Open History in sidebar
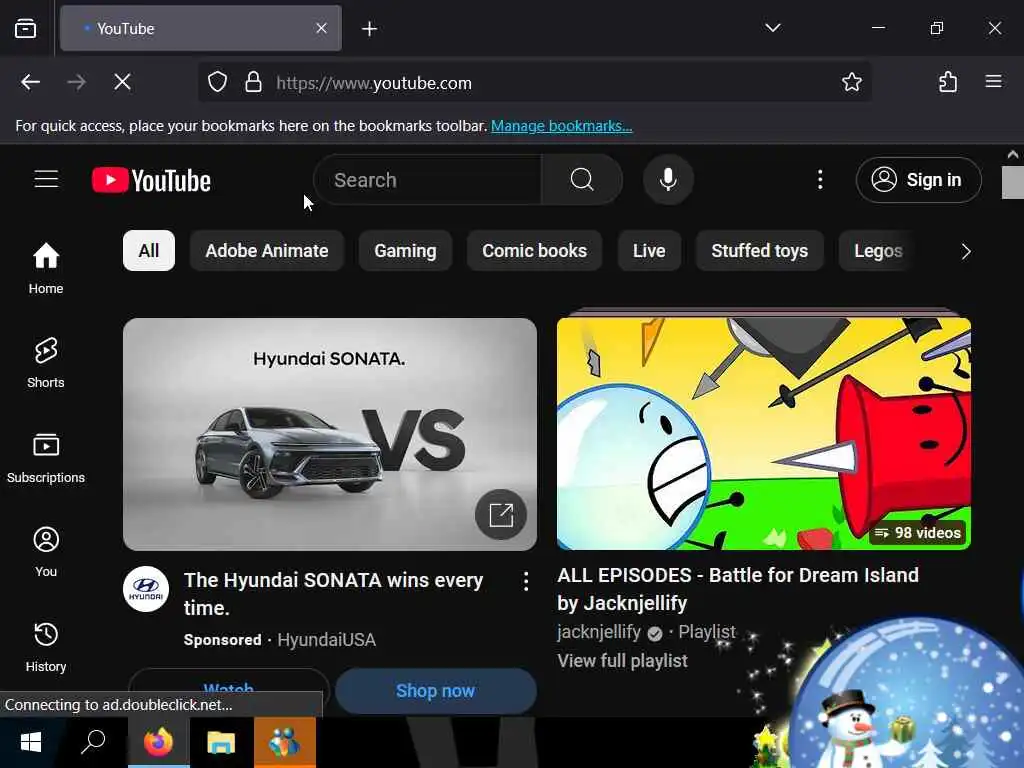The width and height of the screenshot is (1024, 768). click(46, 647)
